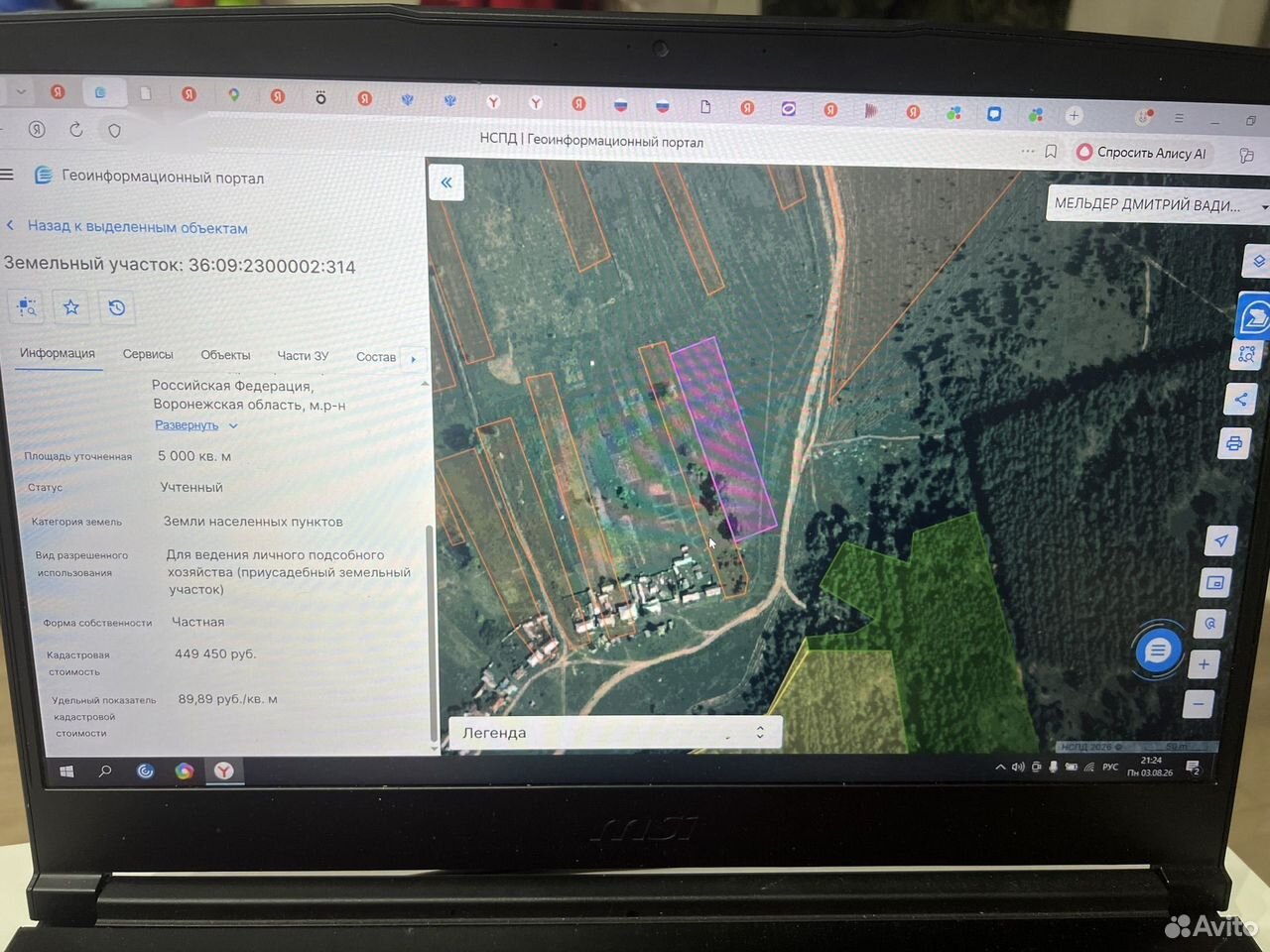Click the area value 5 000 кв. м
Image resolution: width=1270 pixels, height=952 pixels.
(194, 456)
